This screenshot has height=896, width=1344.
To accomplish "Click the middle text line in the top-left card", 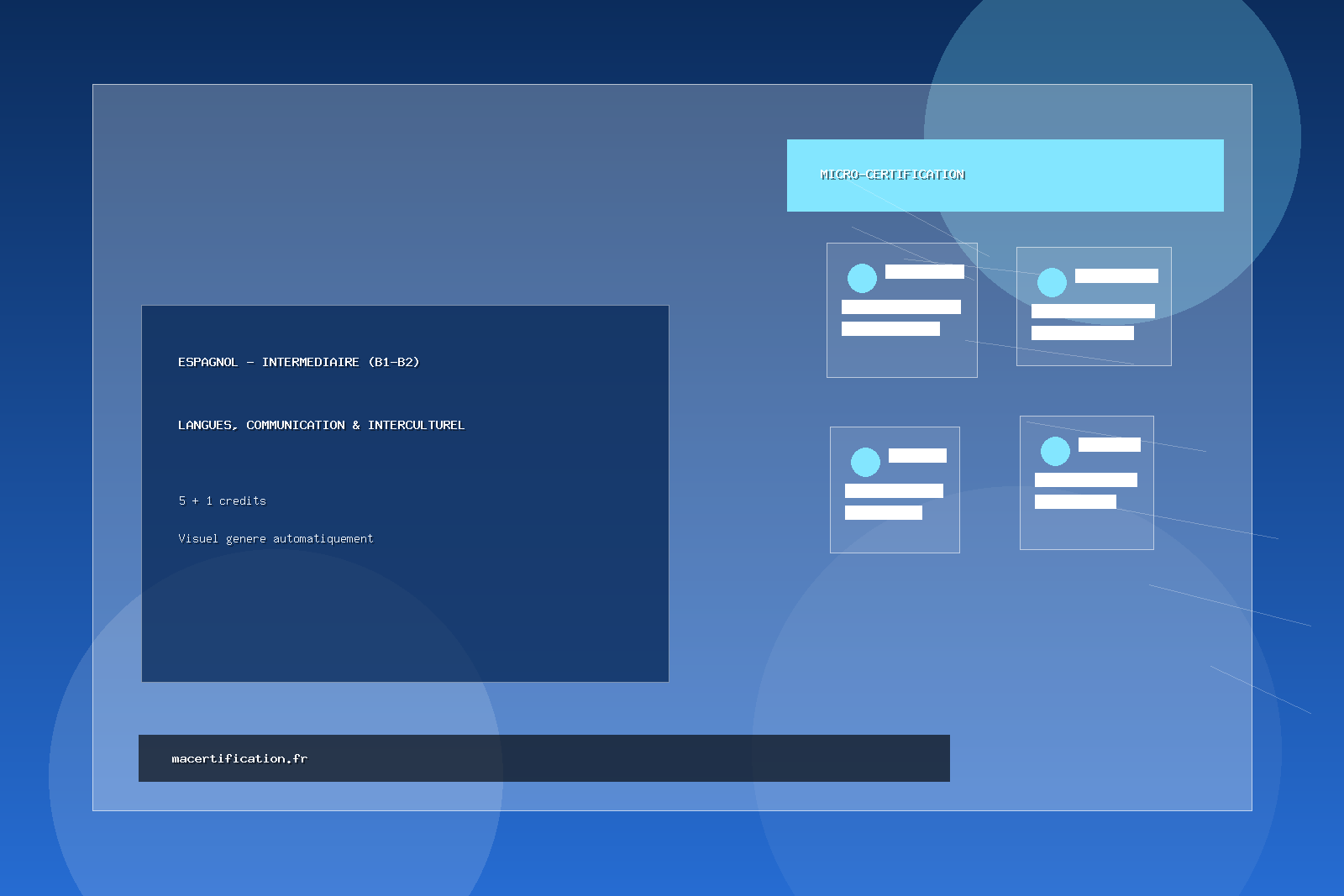I will click(900, 307).
